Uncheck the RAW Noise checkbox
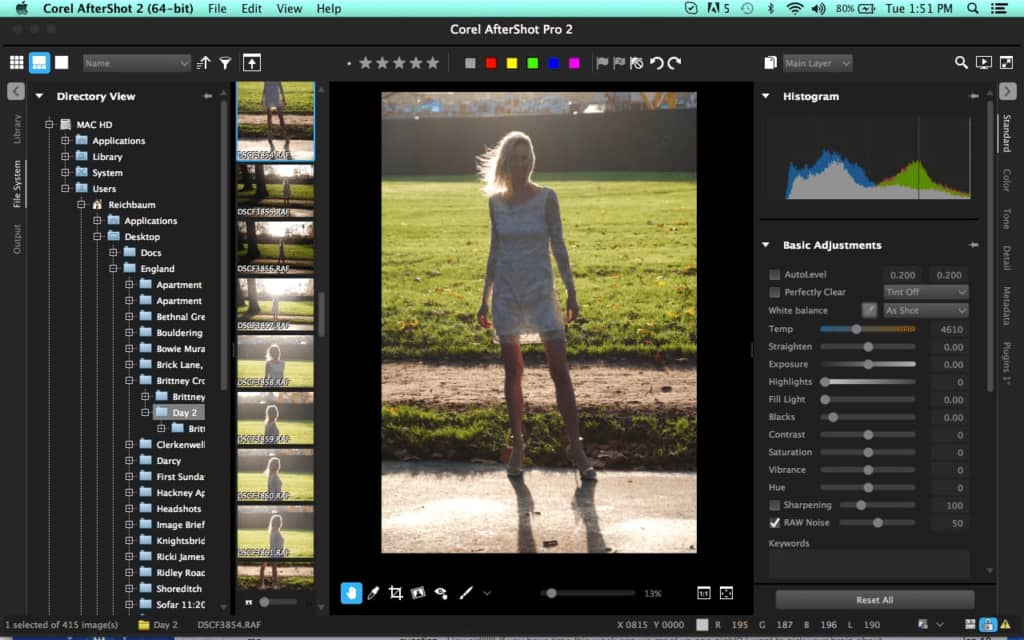Image resolution: width=1024 pixels, height=640 pixels. 775,523
